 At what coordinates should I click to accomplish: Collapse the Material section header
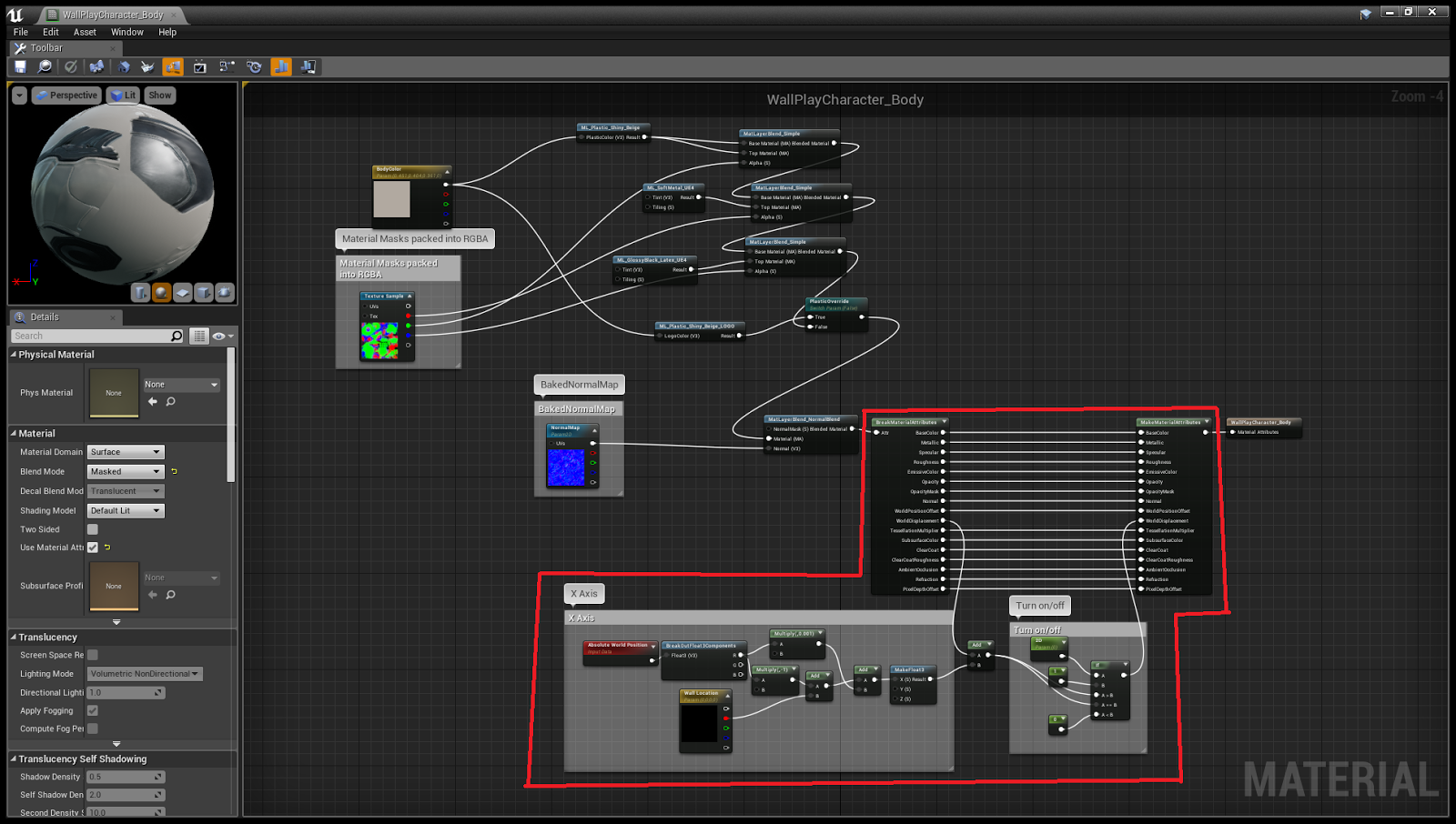pos(13,433)
